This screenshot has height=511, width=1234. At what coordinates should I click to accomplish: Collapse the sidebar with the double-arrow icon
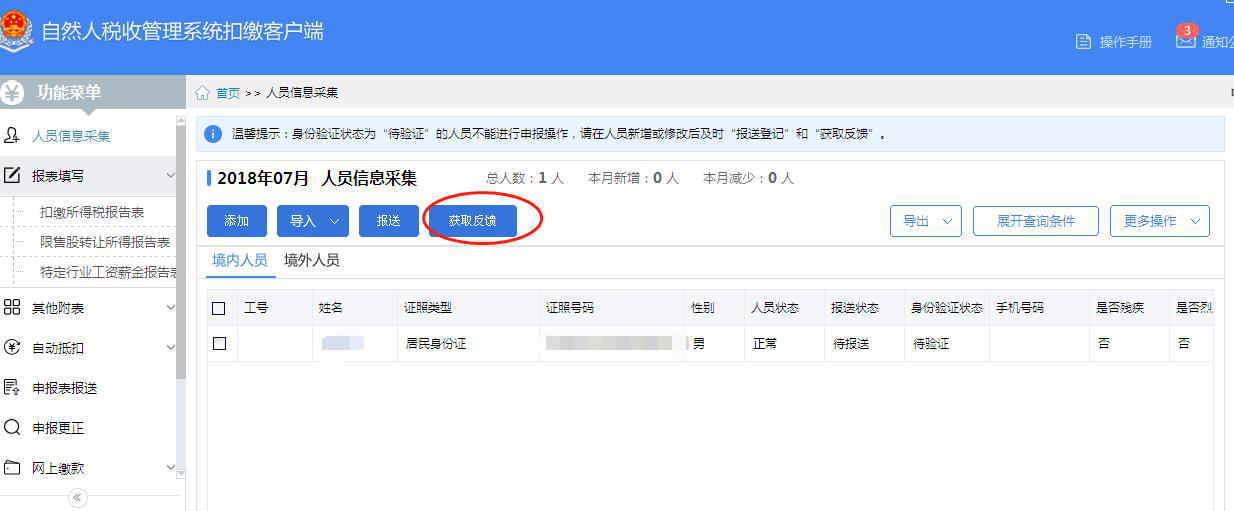tap(78, 498)
